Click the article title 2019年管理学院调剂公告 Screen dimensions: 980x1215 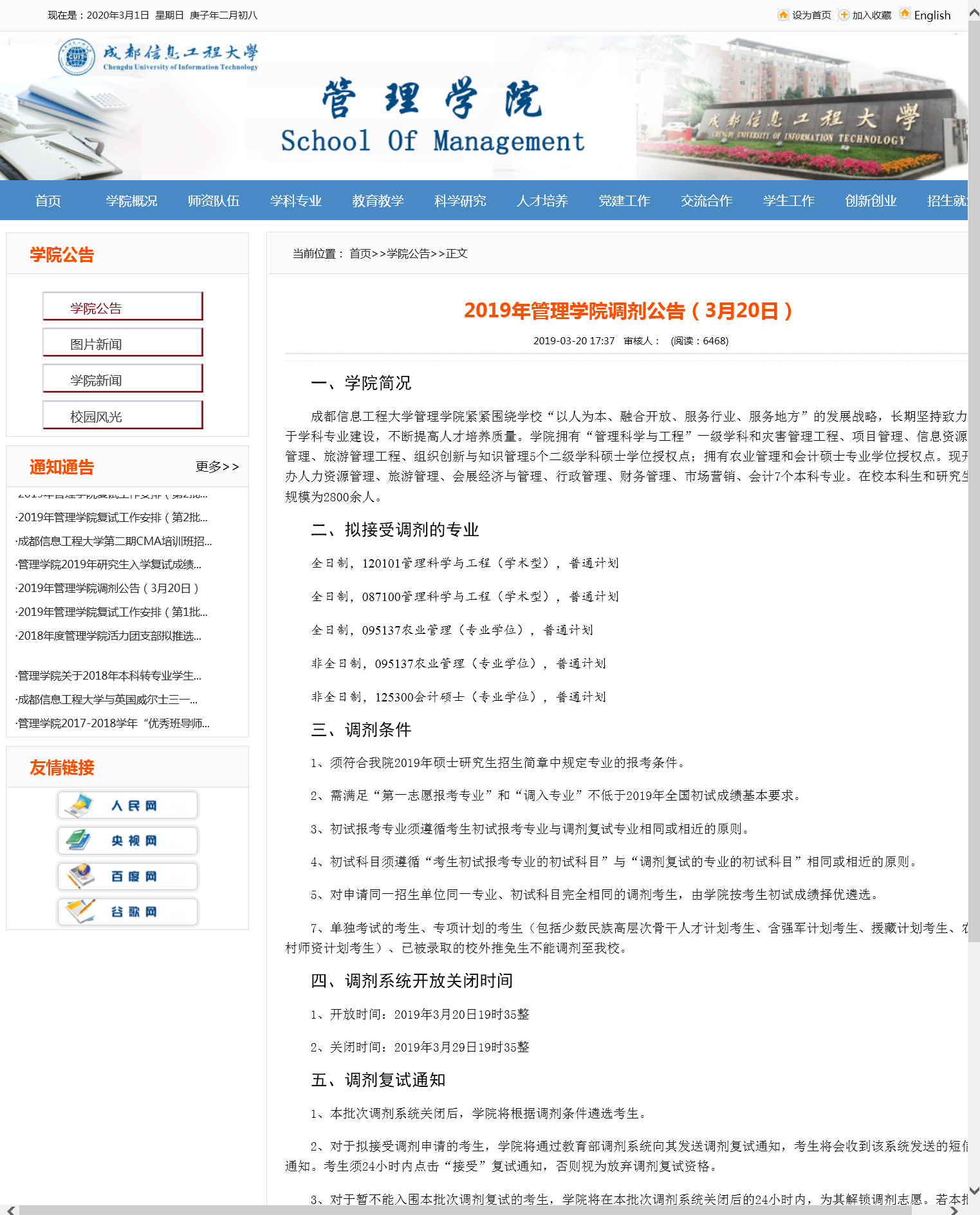click(627, 311)
